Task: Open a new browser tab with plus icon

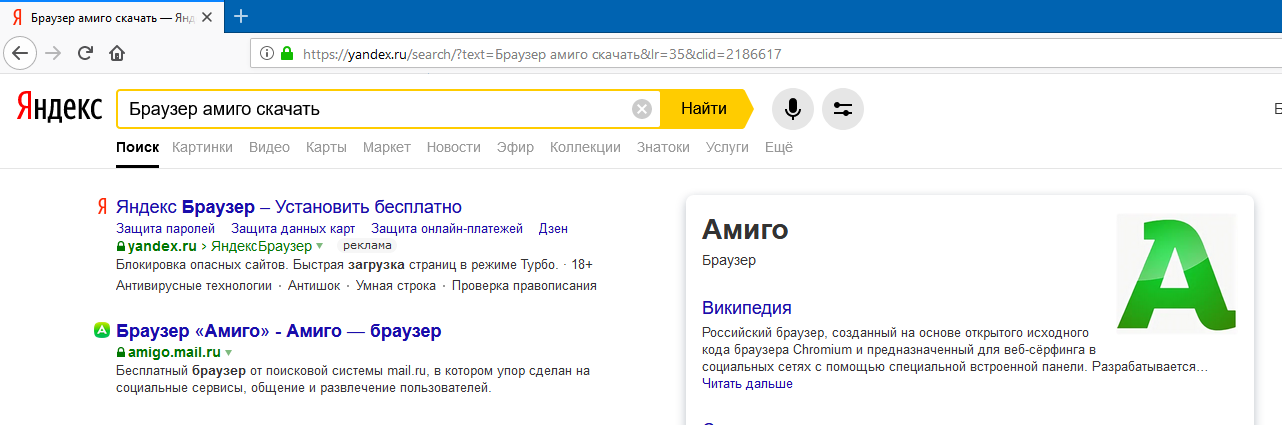Action: point(240,17)
